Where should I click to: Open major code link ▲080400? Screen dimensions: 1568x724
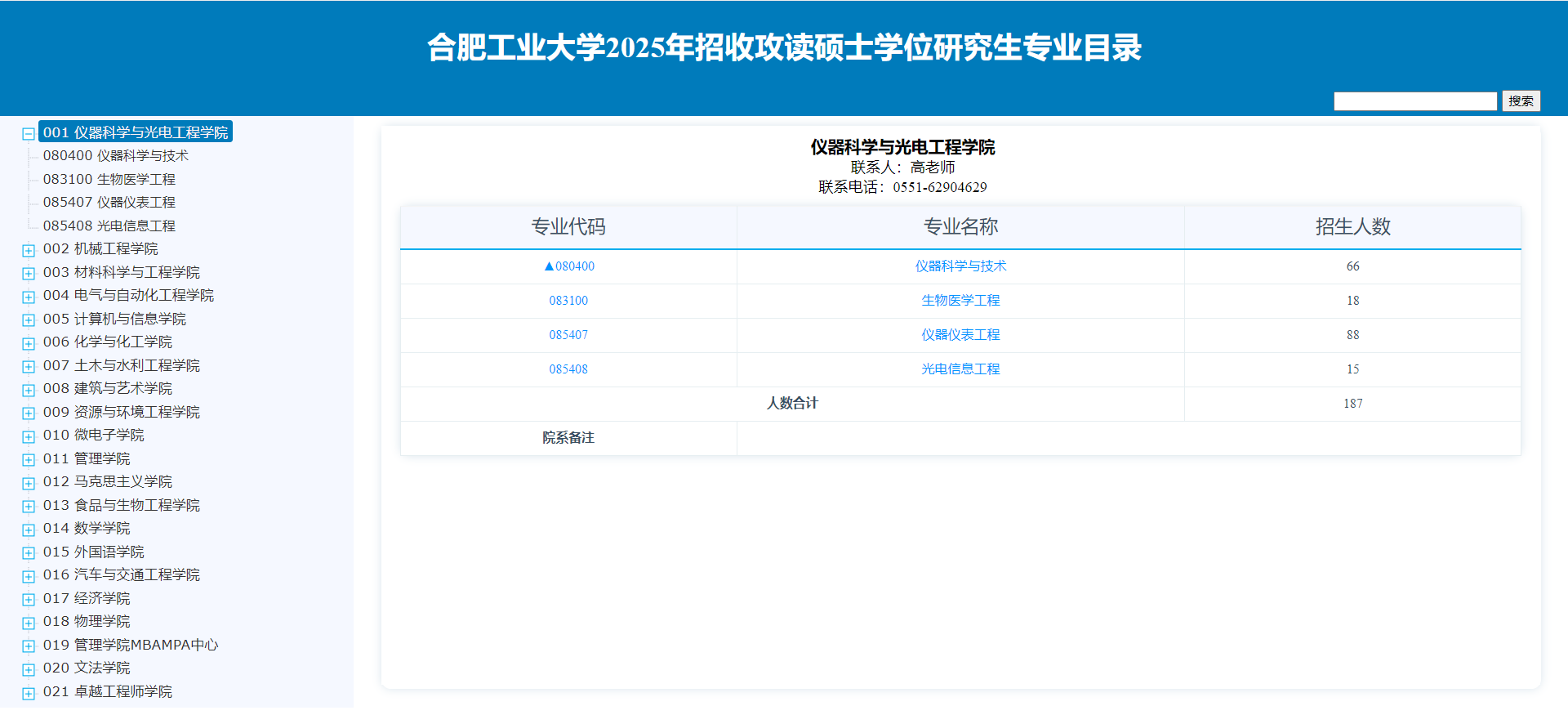point(569,266)
